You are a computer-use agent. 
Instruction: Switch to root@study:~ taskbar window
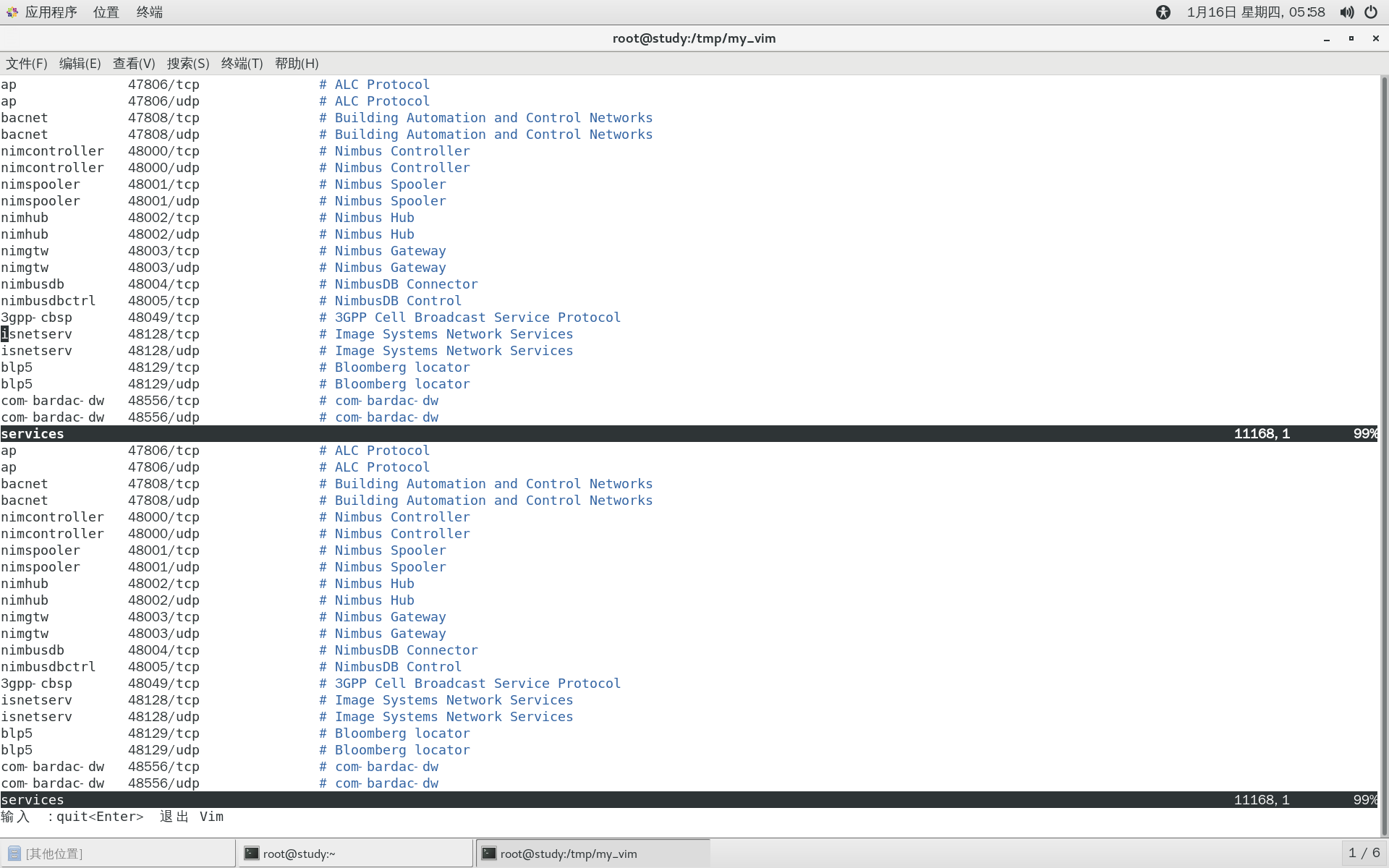tap(355, 854)
